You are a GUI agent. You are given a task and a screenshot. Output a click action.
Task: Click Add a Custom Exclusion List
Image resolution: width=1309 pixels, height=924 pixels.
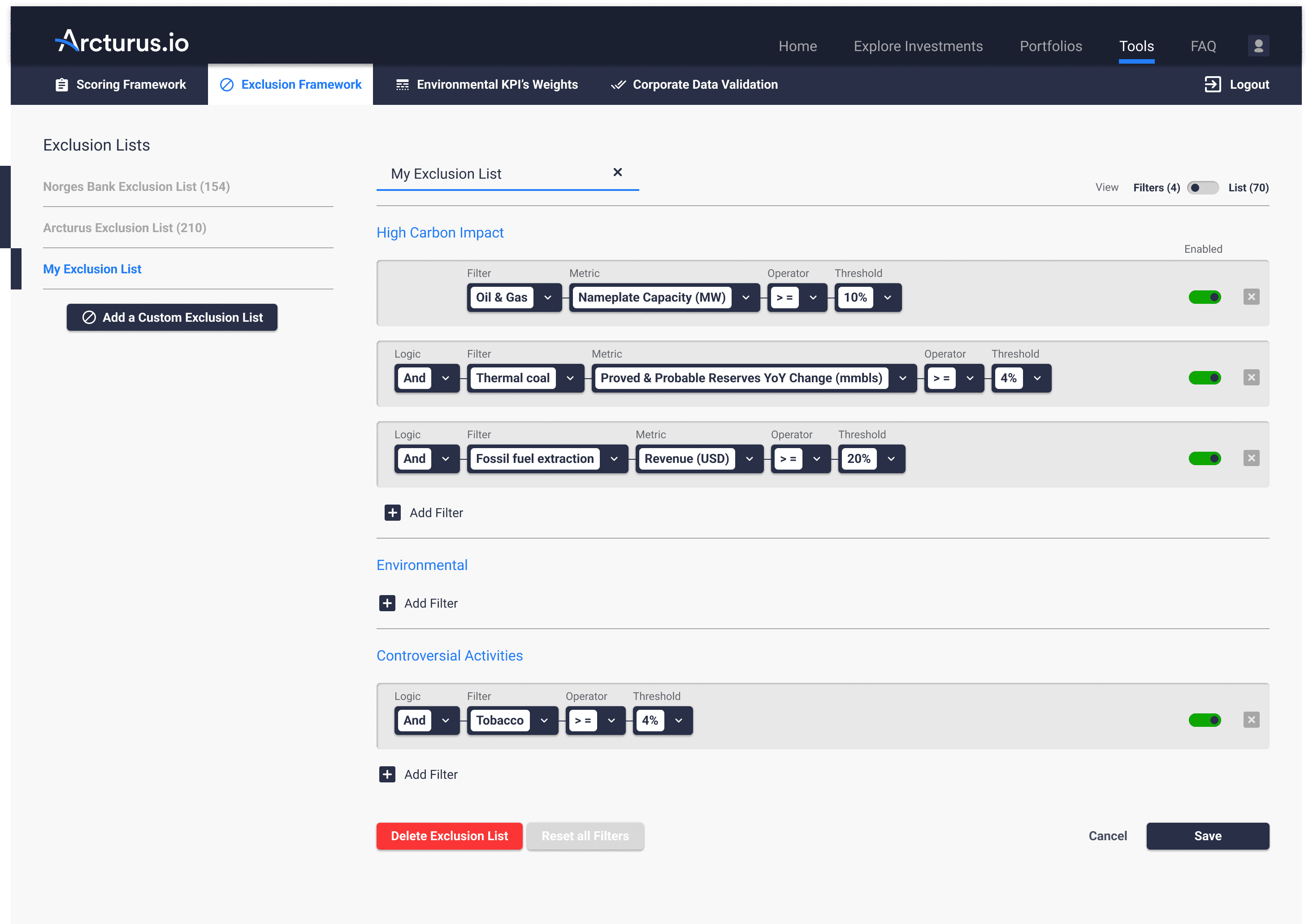(172, 318)
